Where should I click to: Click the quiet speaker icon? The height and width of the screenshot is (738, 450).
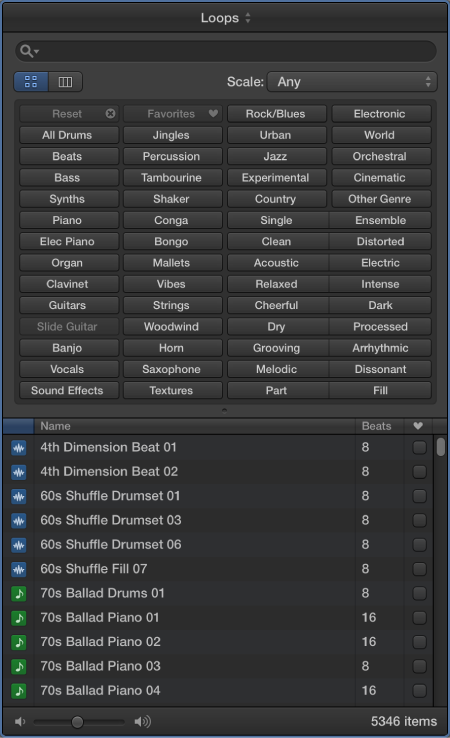coord(20,721)
